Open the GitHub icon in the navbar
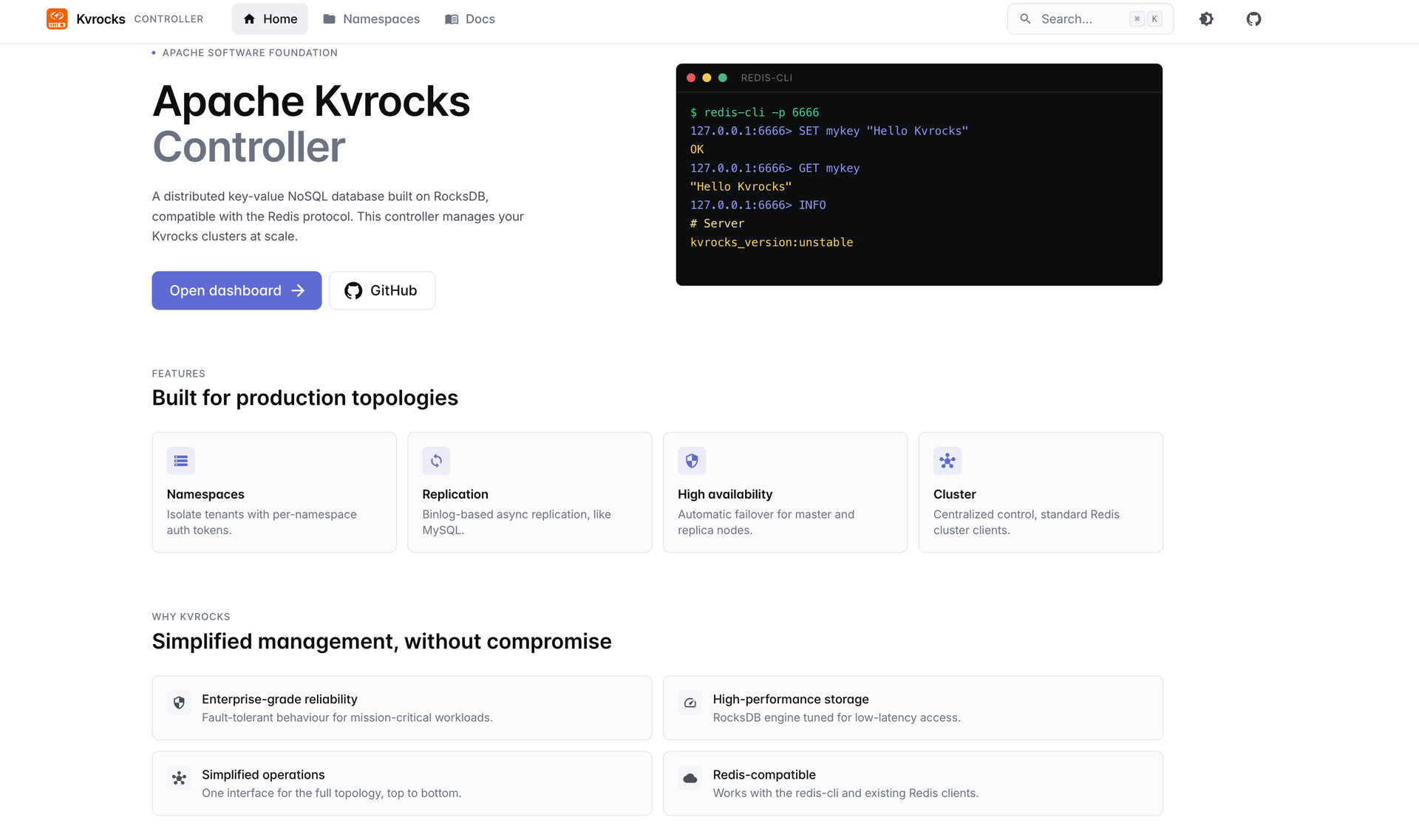The height and width of the screenshot is (840, 1419). click(x=1253, y=19)
